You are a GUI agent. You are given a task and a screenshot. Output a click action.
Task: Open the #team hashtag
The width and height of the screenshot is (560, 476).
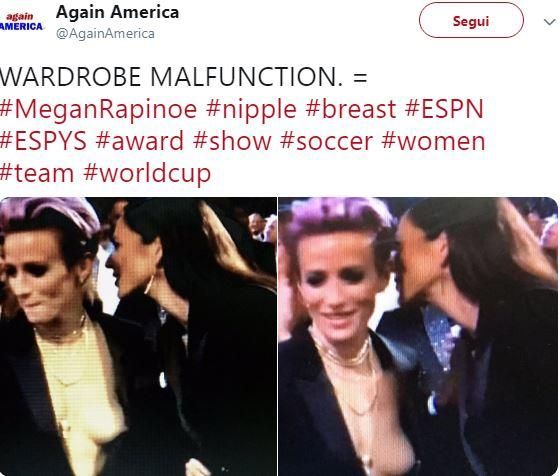(x=37, y=173)
